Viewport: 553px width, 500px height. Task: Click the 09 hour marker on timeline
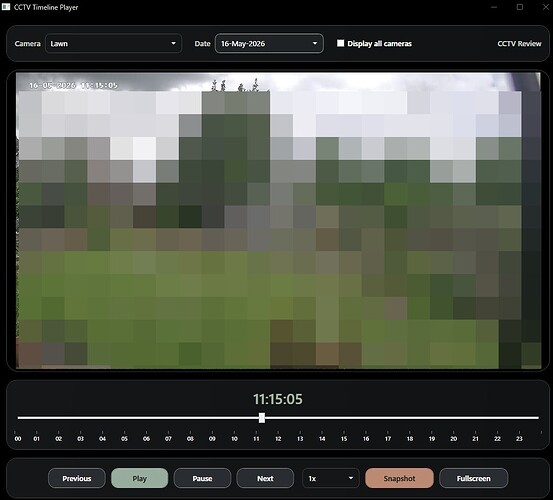point(212,439)
